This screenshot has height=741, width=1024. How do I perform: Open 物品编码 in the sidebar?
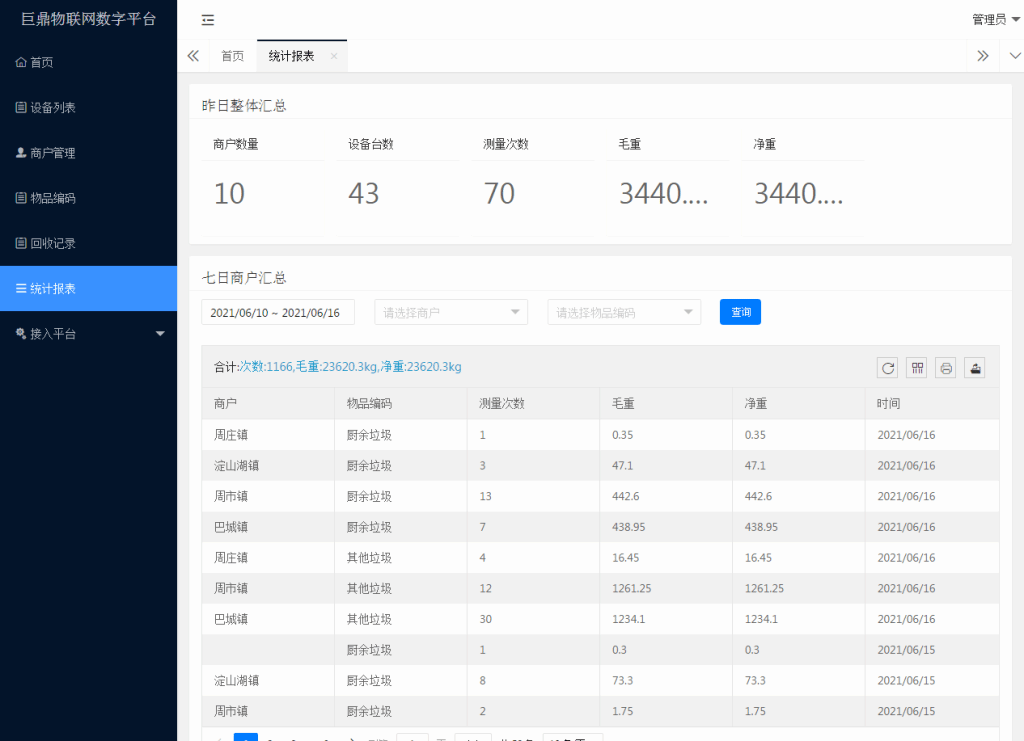[88, 198]
